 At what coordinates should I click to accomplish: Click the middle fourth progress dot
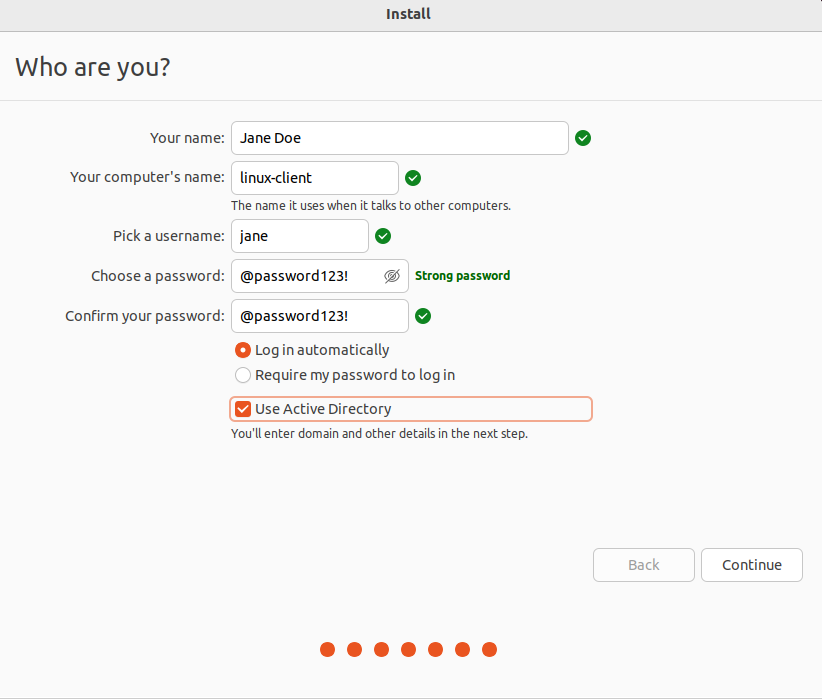408,650
